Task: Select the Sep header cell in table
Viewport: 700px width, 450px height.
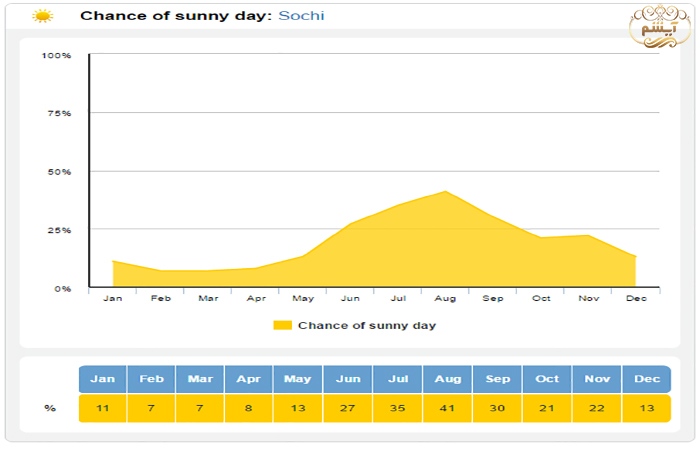Action: point(498,379)
